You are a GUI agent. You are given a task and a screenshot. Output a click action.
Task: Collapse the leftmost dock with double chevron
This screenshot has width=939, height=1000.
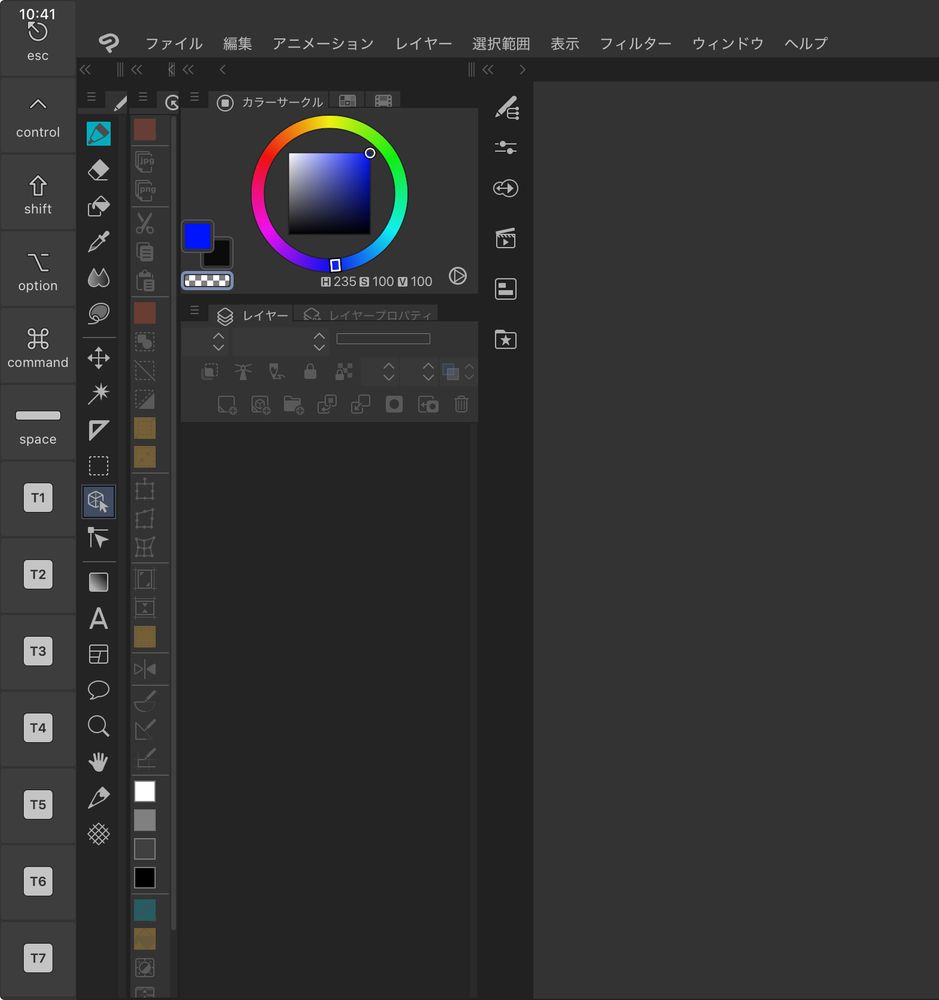85,70
